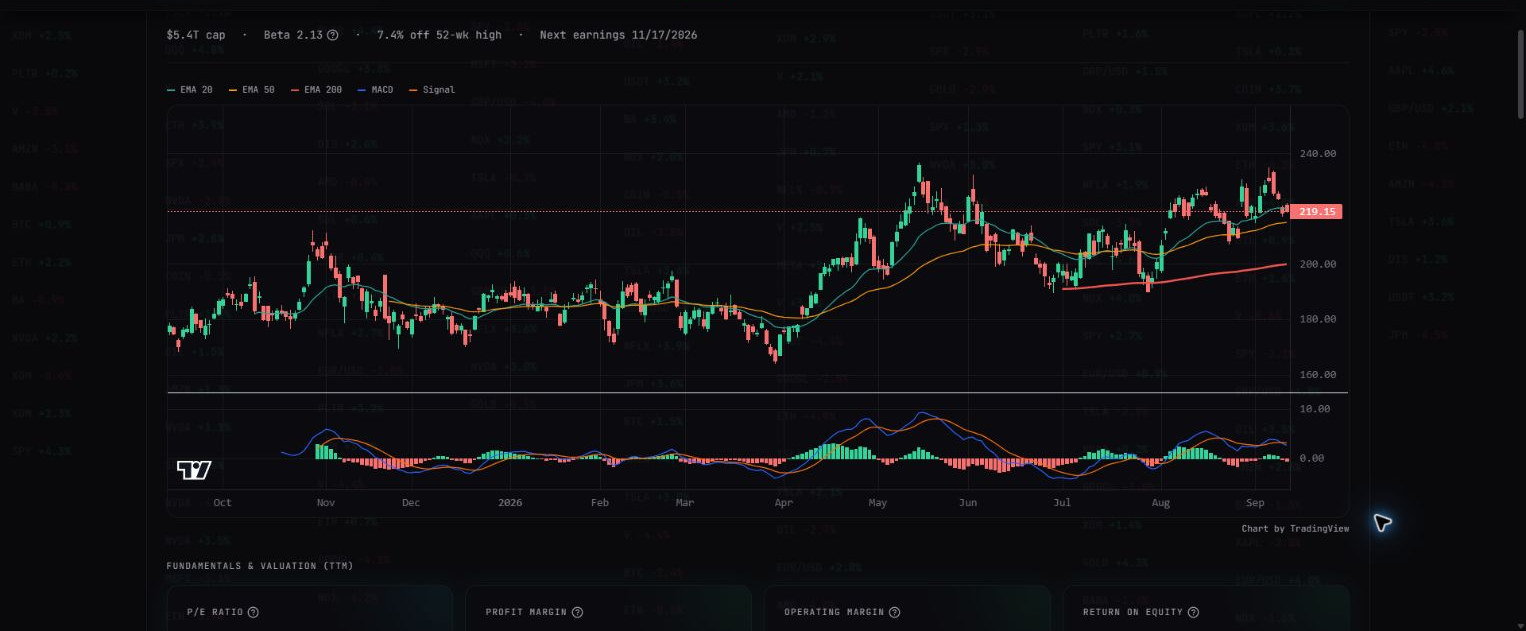Click the P/E RATIO card label

tap(214, 612)
